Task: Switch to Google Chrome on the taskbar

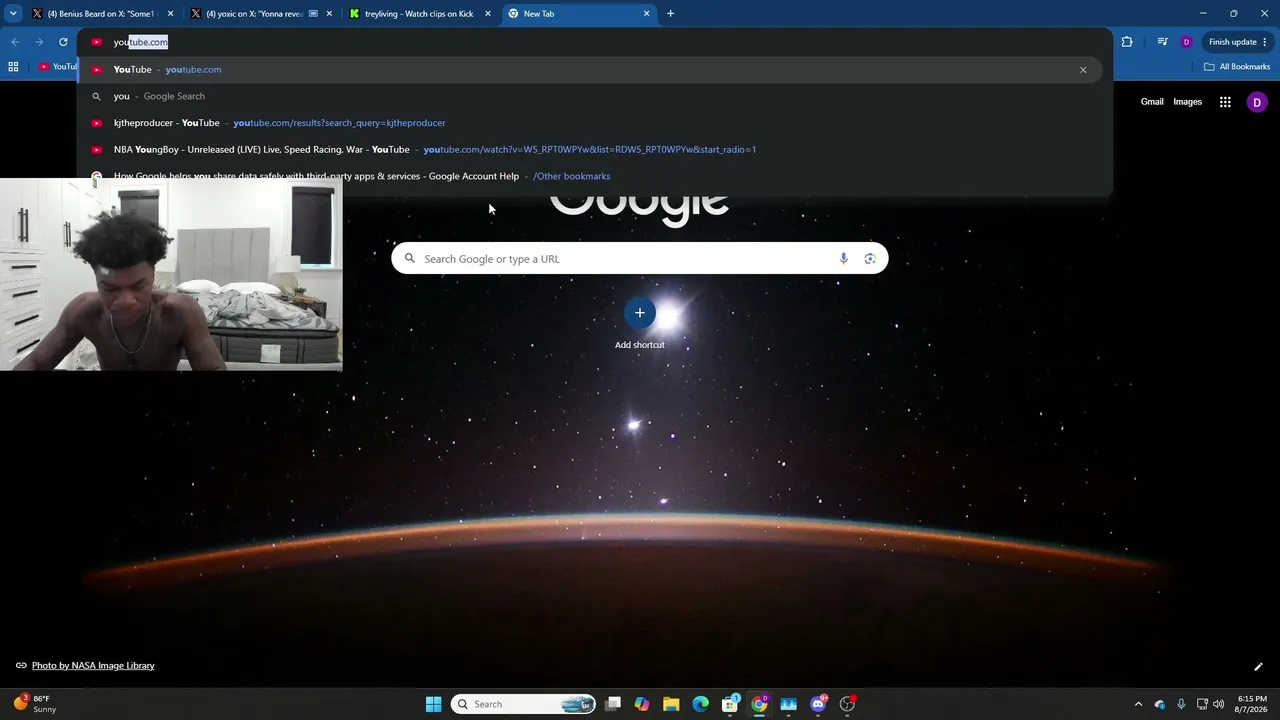Action: [x=759, y=704]
